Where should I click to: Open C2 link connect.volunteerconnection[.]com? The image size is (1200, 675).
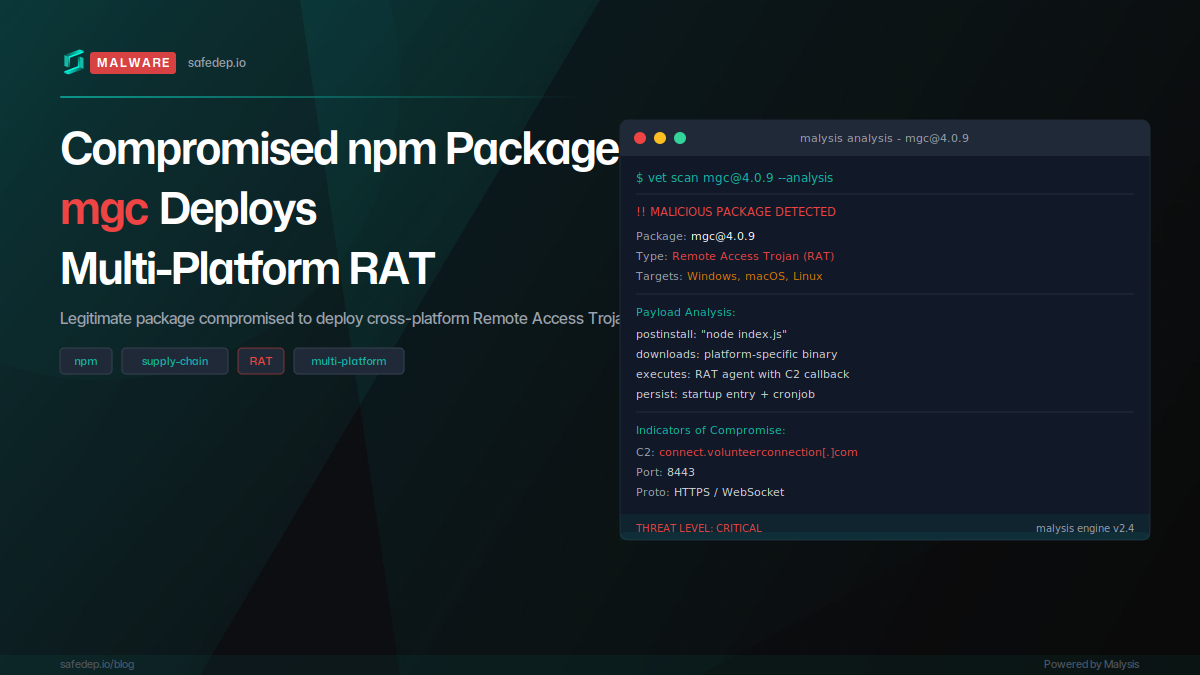tap(758, 451)
